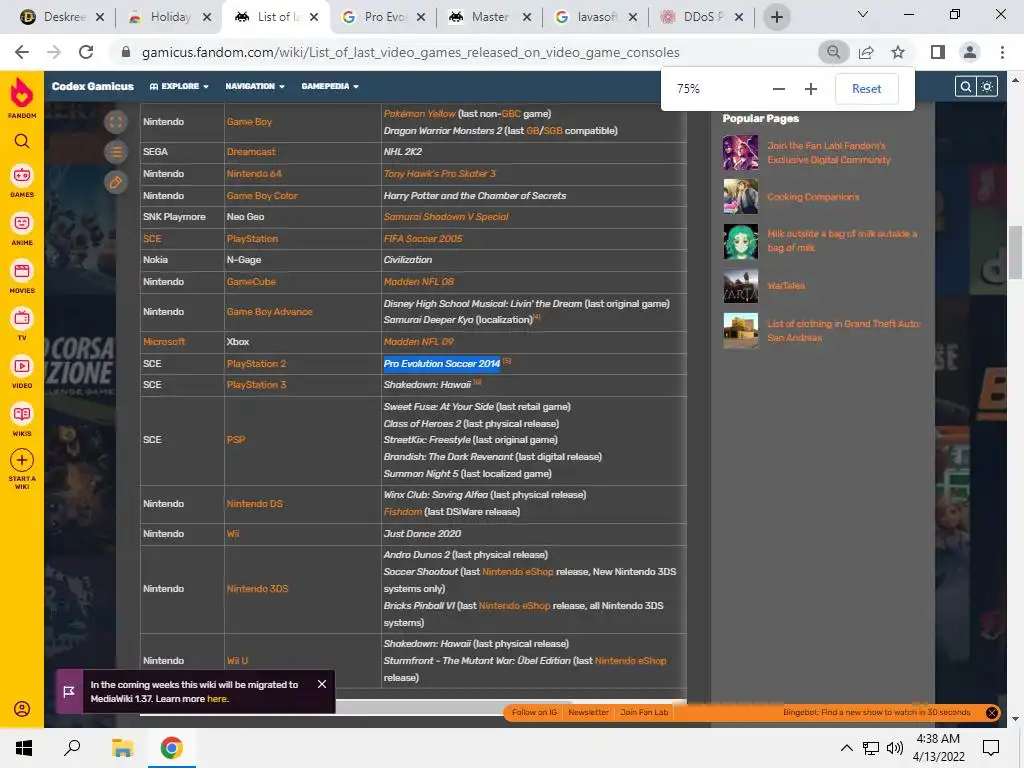The width and height of the screenshot is (1024, 768).
Task: View site information via the lock icon
Action: click(x=126, y=52)
